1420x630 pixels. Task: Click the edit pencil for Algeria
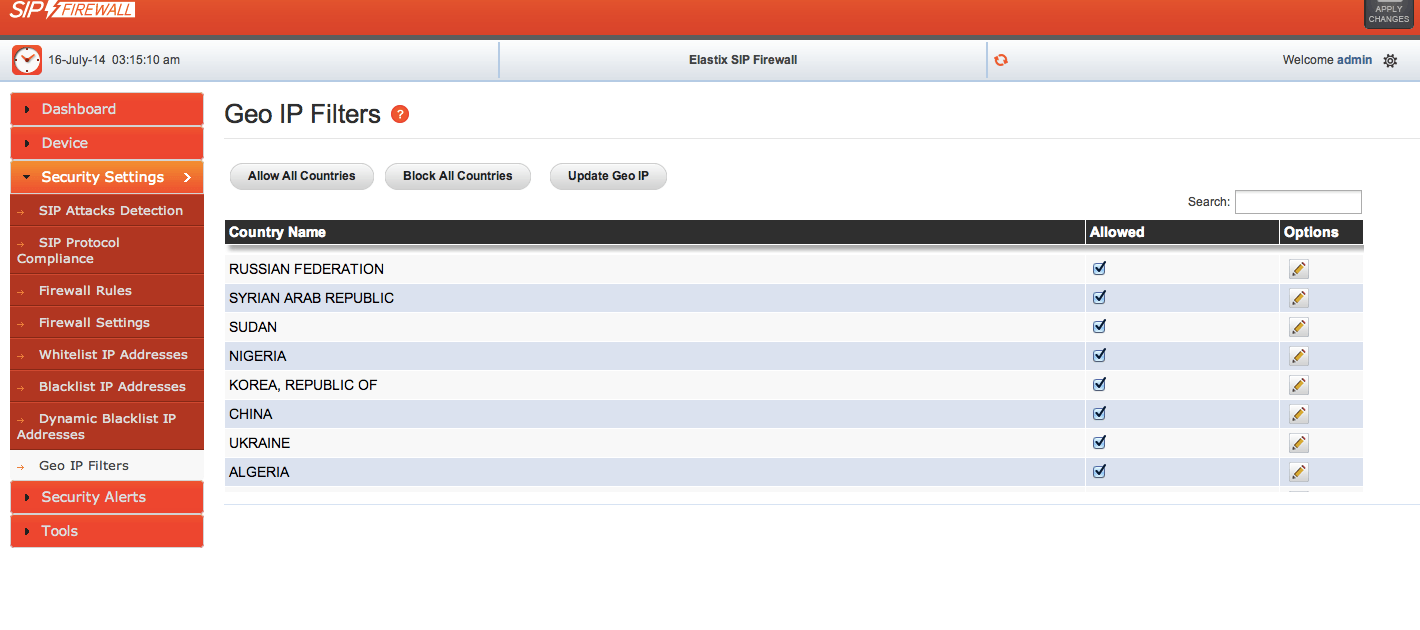click(x=1298, y=472)
